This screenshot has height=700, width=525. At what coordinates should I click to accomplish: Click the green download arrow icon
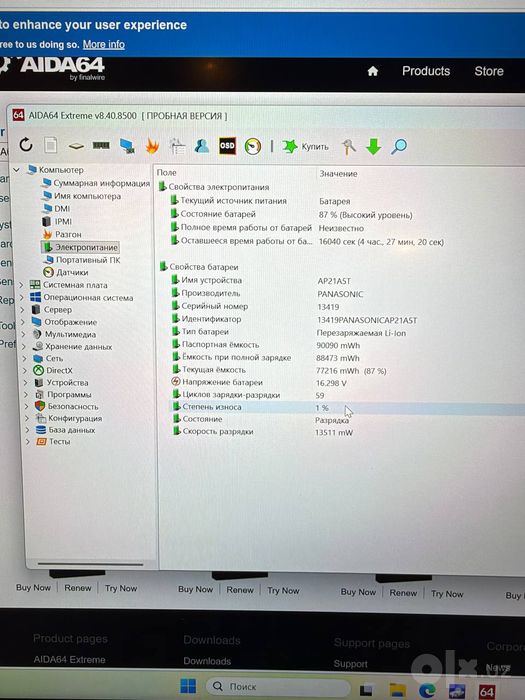pos(373,146)
